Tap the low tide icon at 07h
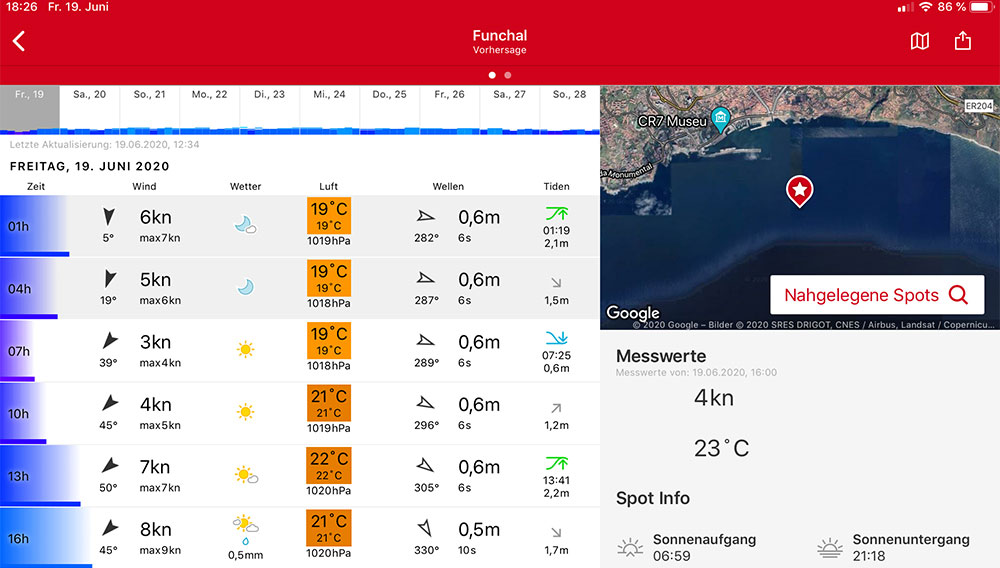The width and height of the screenshot is (1000, 568). 556,337
